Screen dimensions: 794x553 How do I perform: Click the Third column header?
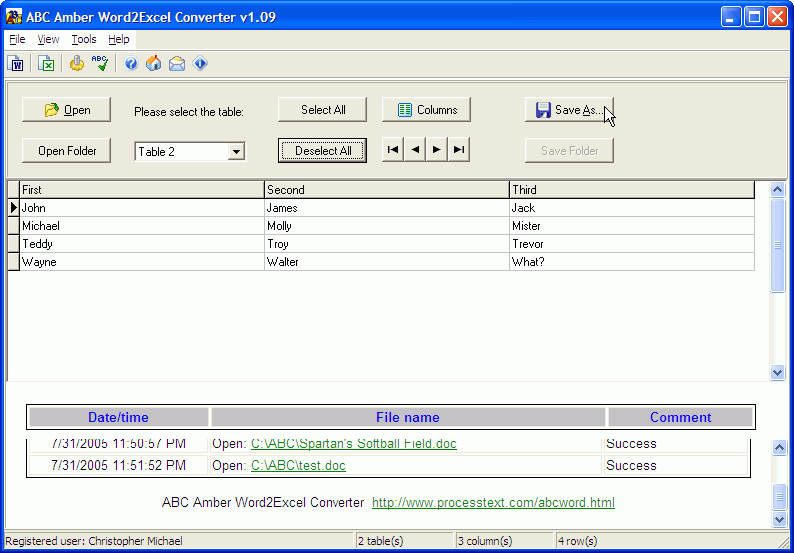click(632, 190)
